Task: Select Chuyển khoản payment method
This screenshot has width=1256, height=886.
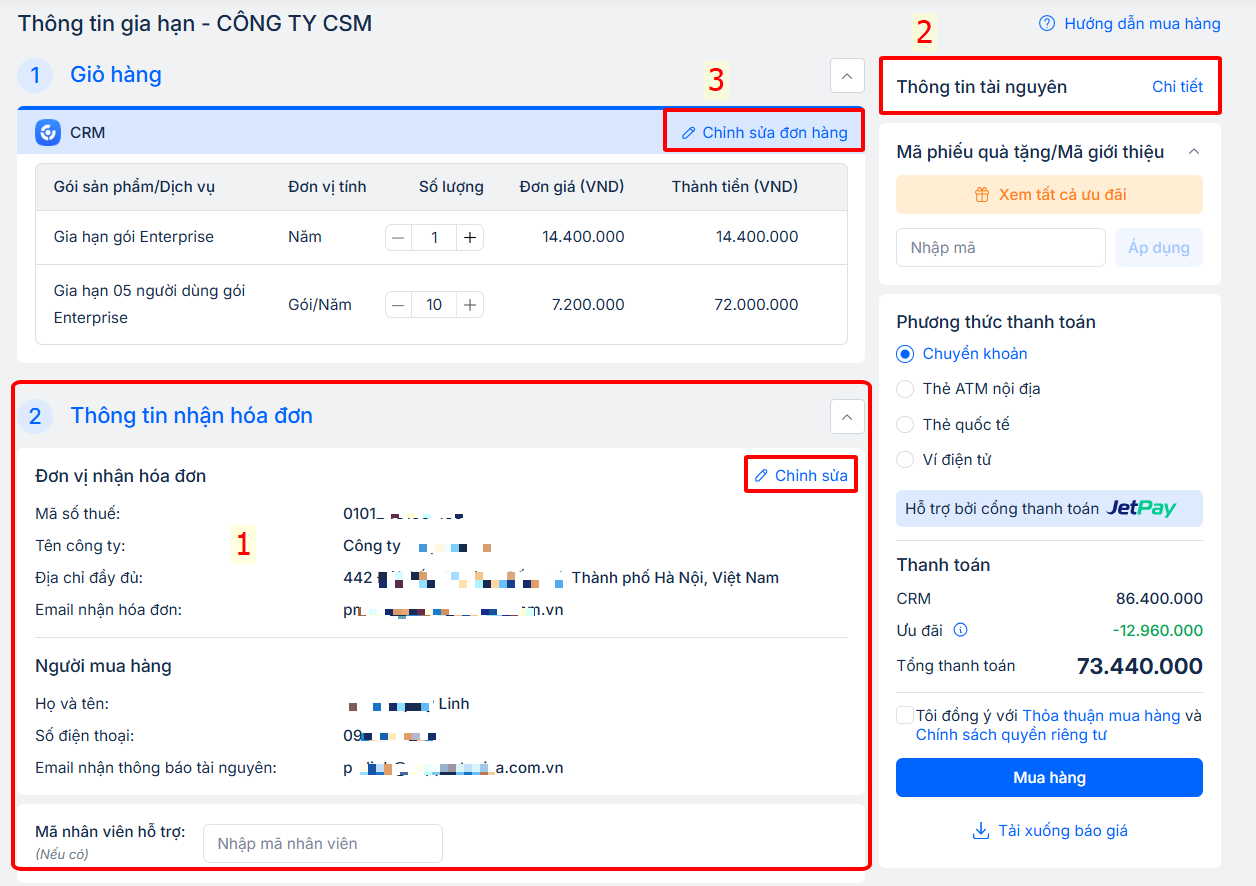Action: (x=905, y=354)
